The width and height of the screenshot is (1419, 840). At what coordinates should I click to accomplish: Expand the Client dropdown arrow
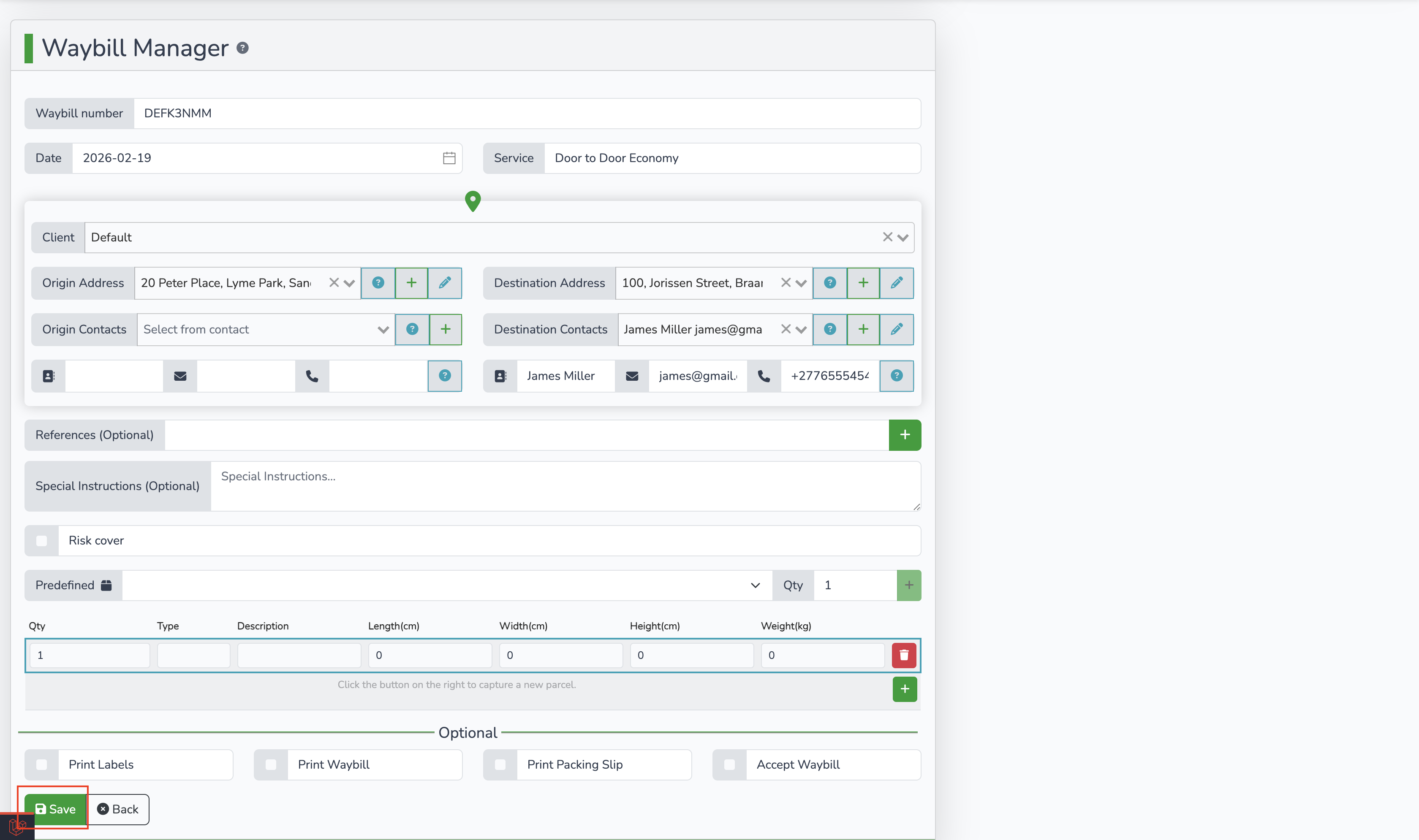[x=903, y=238]
